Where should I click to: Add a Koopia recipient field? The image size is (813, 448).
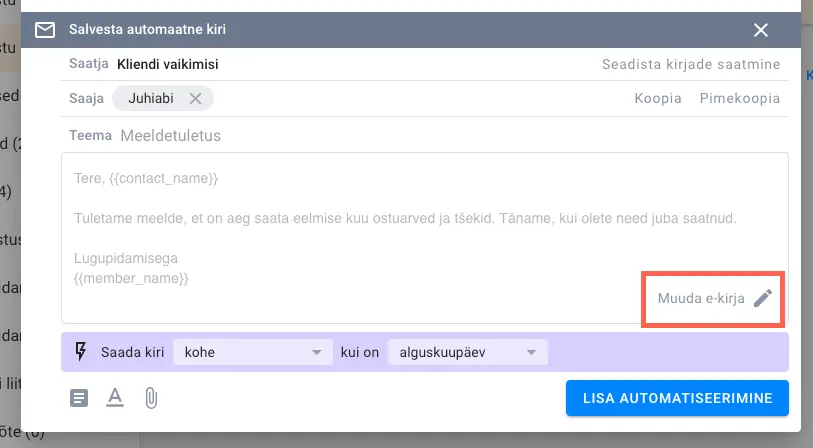point(658,99)
